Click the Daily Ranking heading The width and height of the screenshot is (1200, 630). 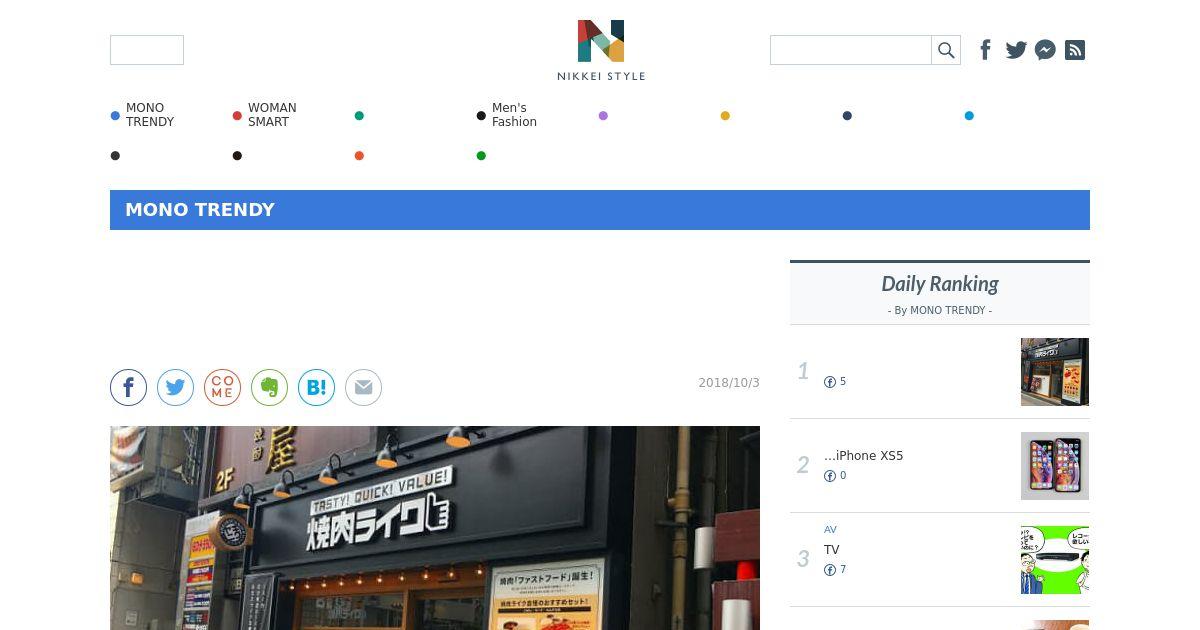point(940,284)
